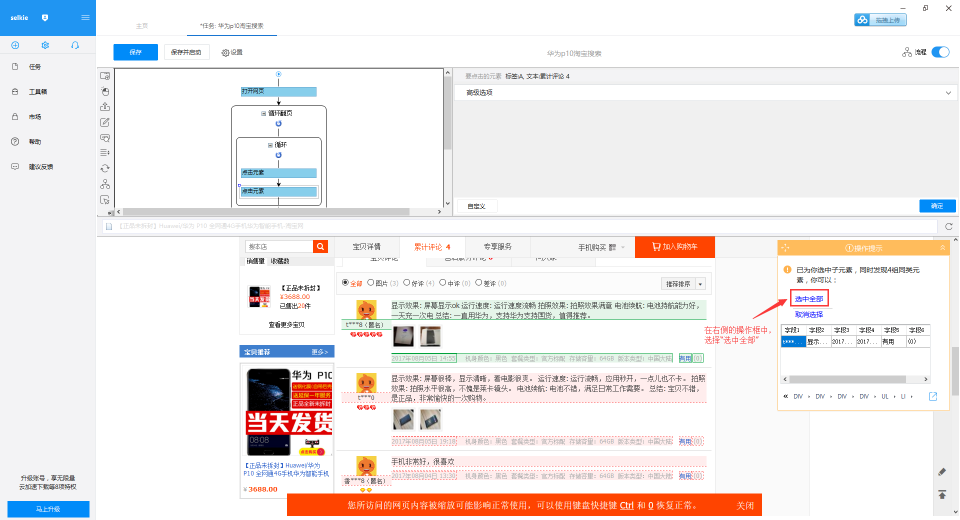Open the 推荐排序 sort dropdown arrow
This screenshot has height=520, width=960.
click(700, 284)
